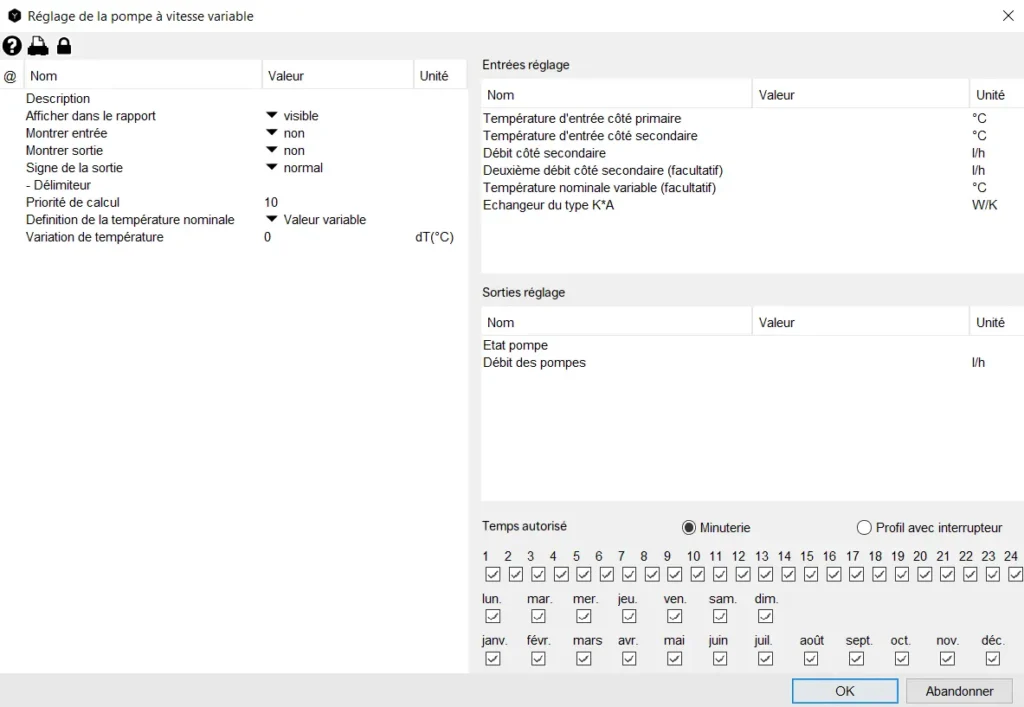
Task: Toggle the sam. day checkbox
Action: pyautogui.click(x=720, y=617)
